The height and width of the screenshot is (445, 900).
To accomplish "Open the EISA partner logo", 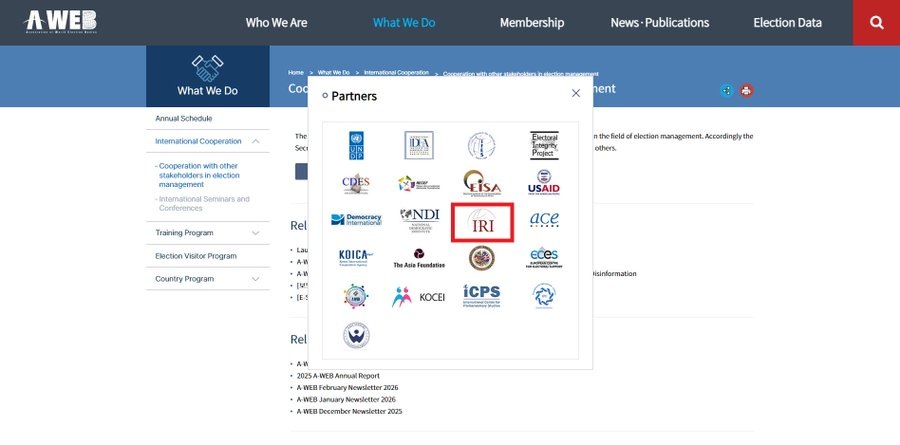I will point(482,183).
